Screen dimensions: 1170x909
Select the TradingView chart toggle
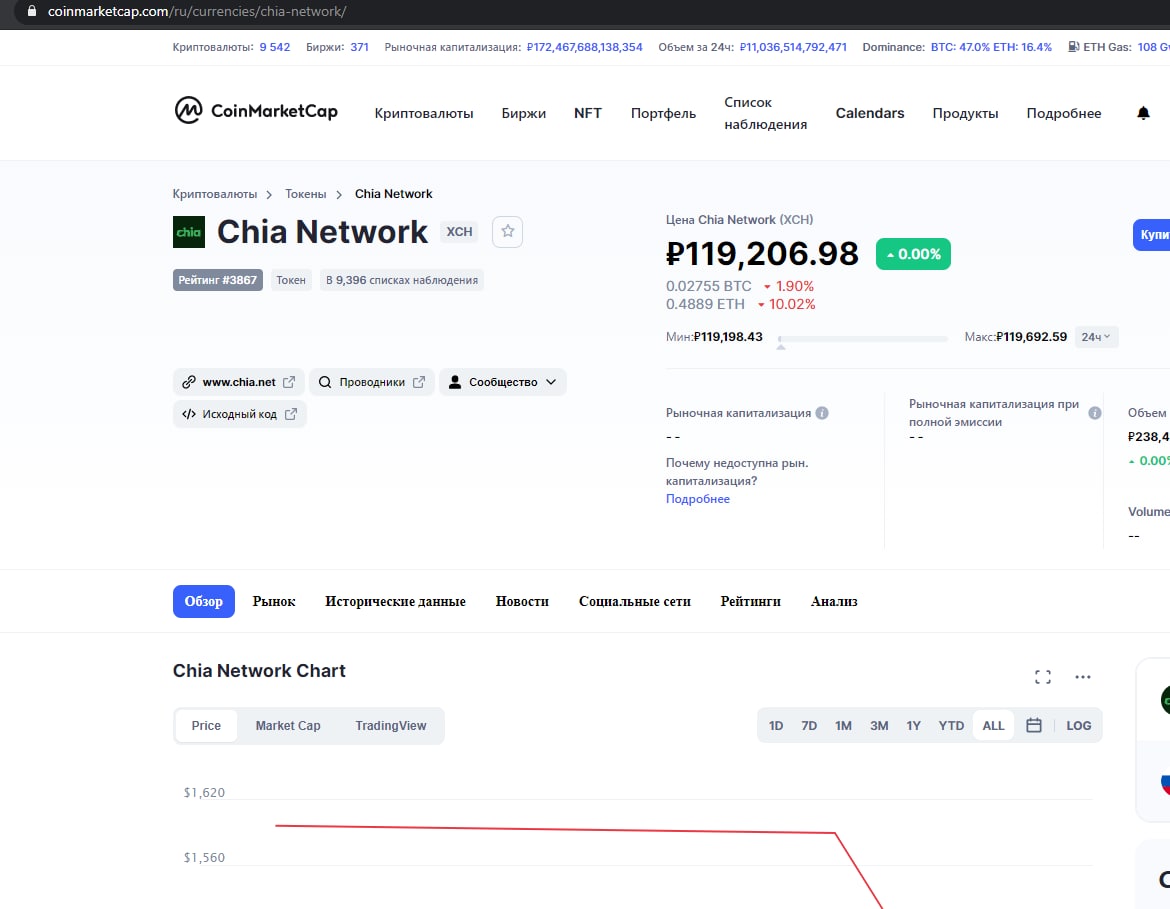coord(390,725)
